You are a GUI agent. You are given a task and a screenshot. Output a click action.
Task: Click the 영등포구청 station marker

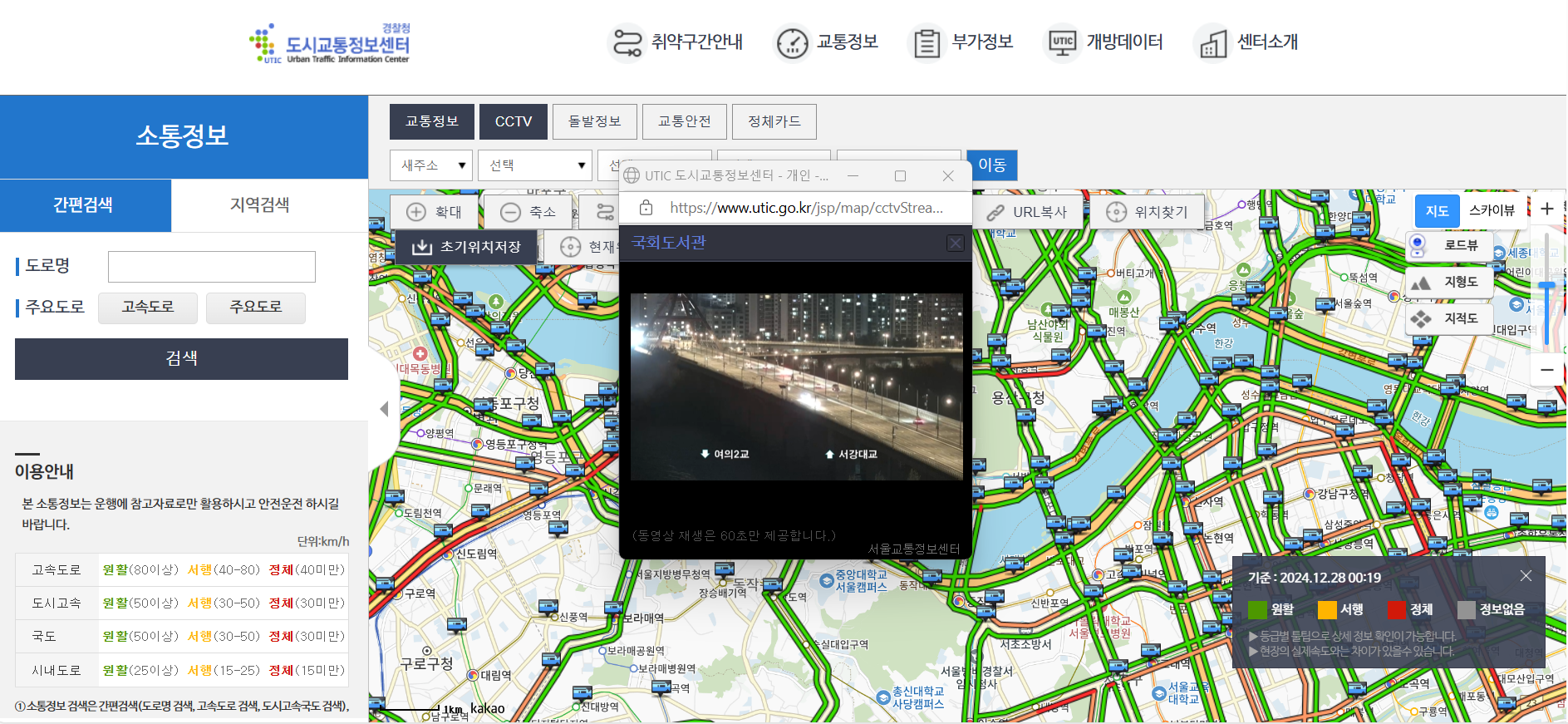(x=478, y=444)
